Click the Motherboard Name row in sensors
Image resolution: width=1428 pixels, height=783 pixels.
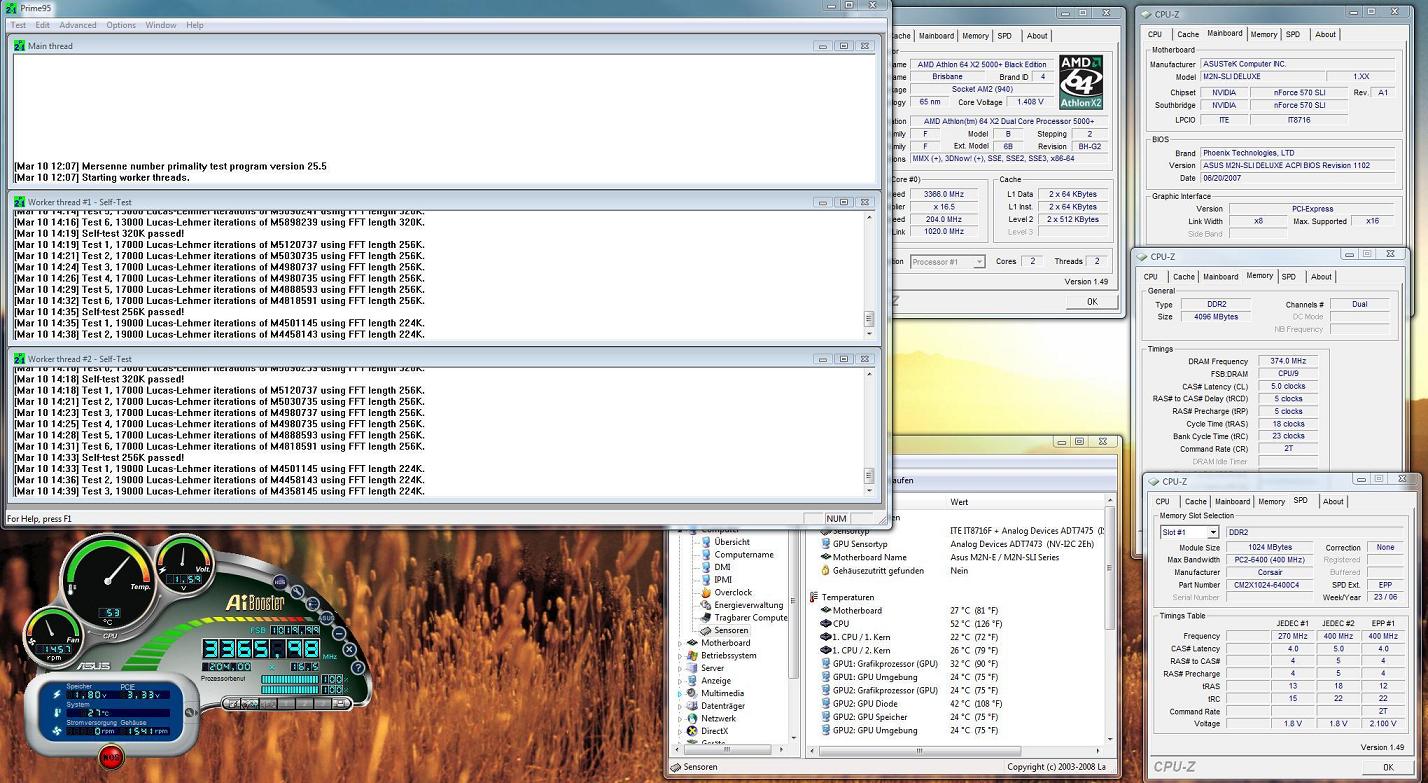coord(960,558)
